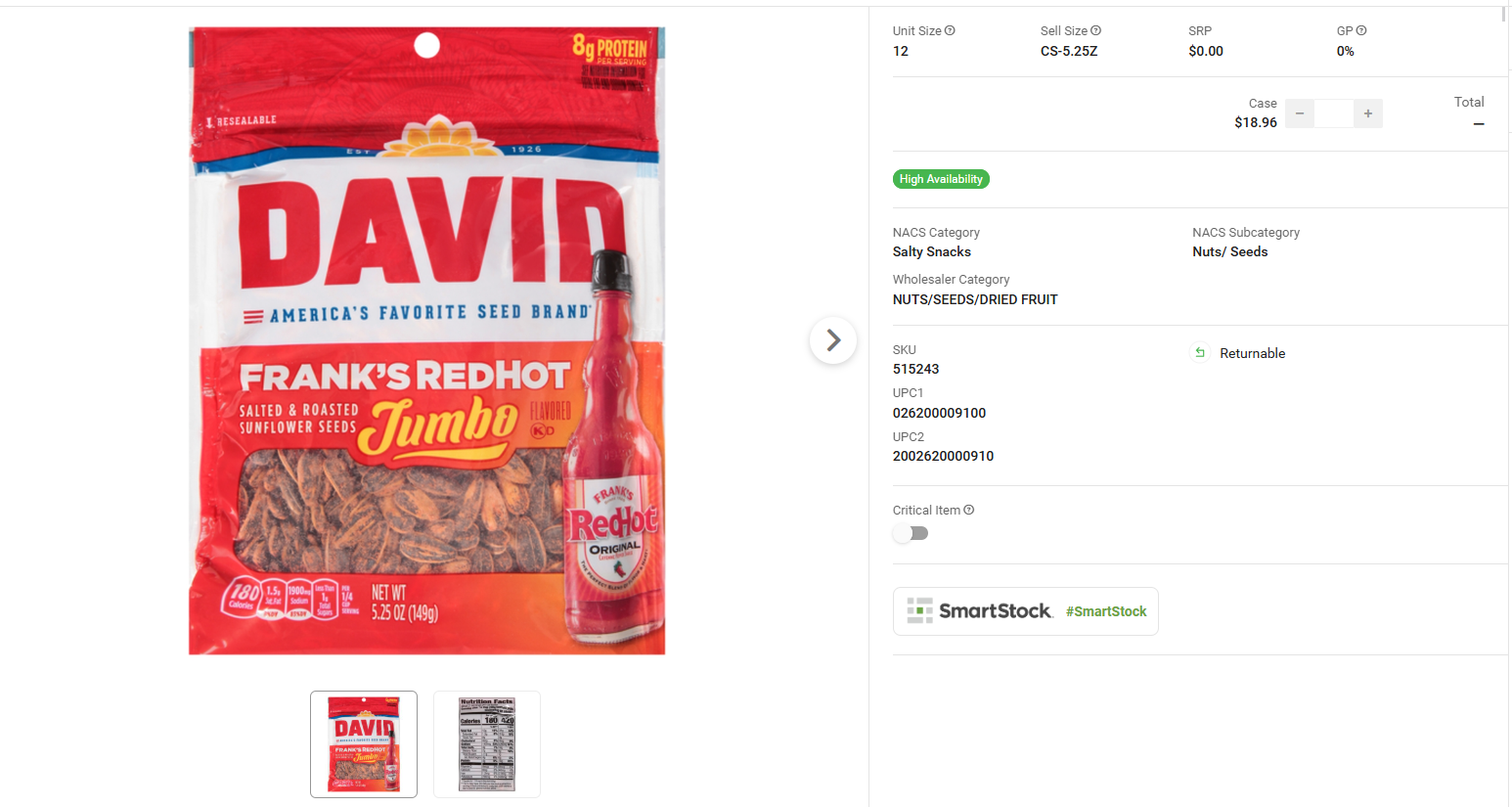This screenshot has height=807, width=1512.
Task: Click the UPC1 code 026200009100
Action: 939,413
